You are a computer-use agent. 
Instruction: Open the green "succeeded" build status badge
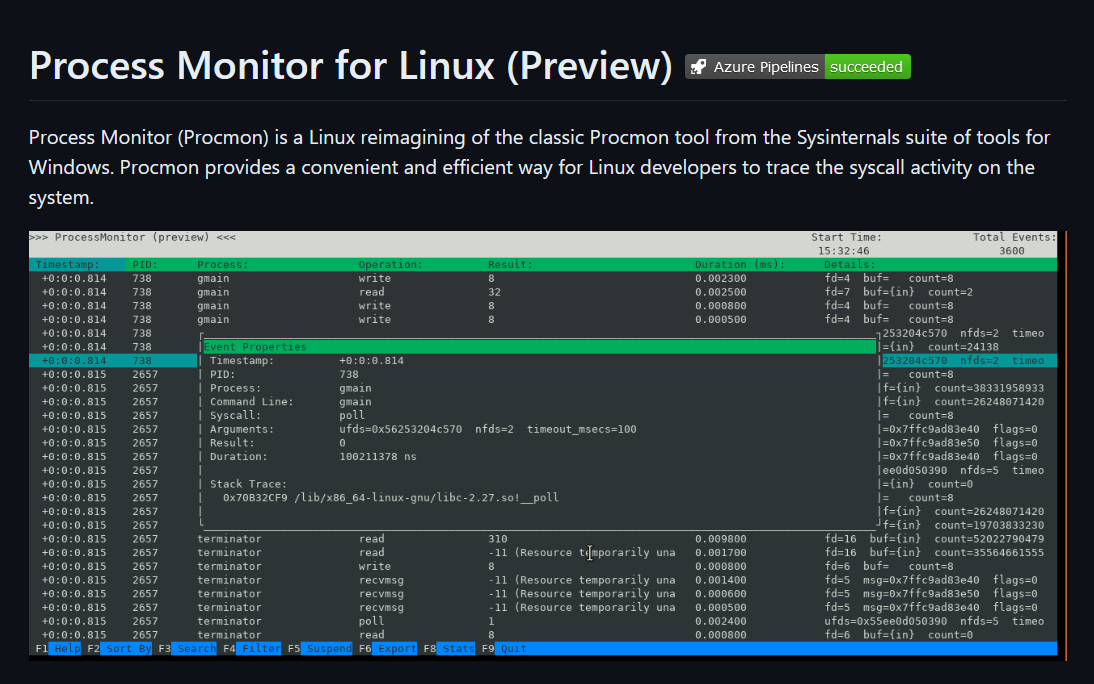pyautogui.click(x=867, y=67)
